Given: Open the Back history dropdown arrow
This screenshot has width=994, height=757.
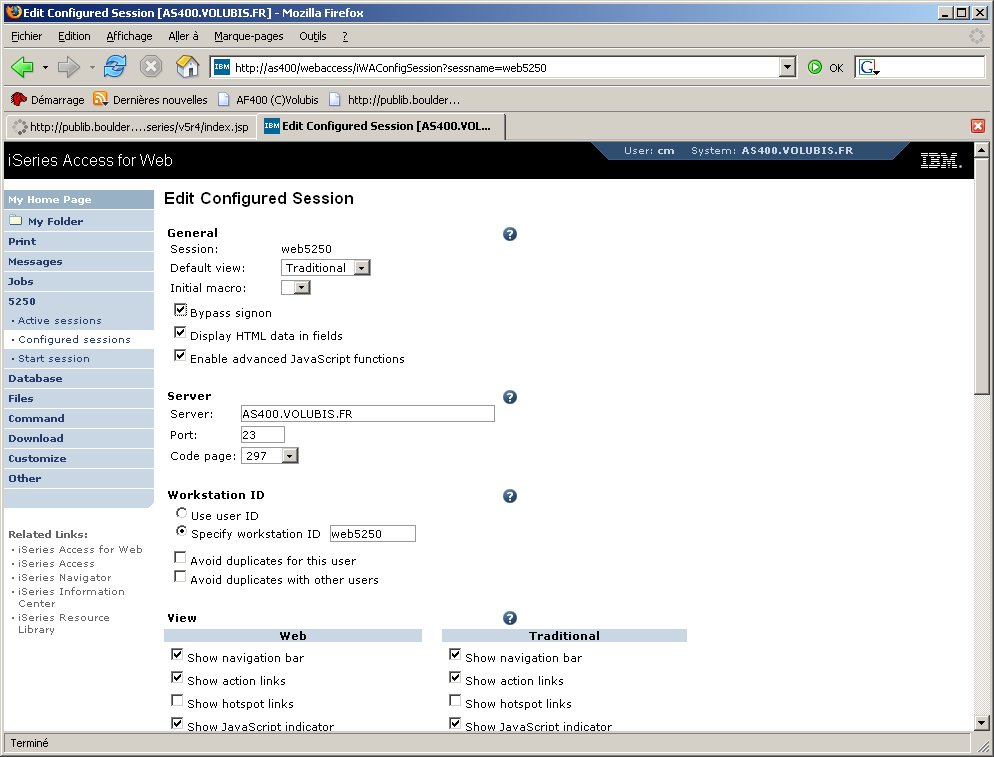Looking at the screenshot, I should point(45,67).
